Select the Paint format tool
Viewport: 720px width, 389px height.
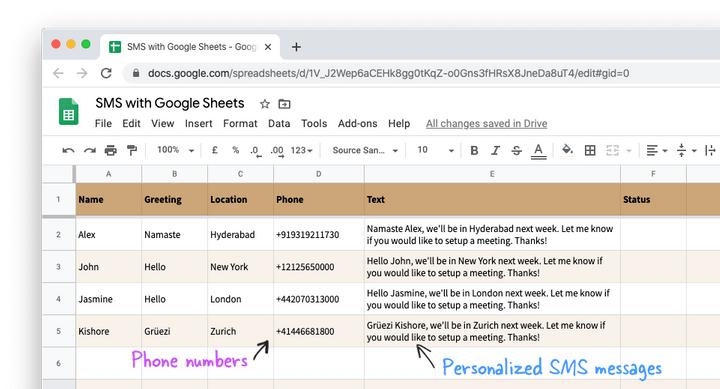[x=132, y=150]
